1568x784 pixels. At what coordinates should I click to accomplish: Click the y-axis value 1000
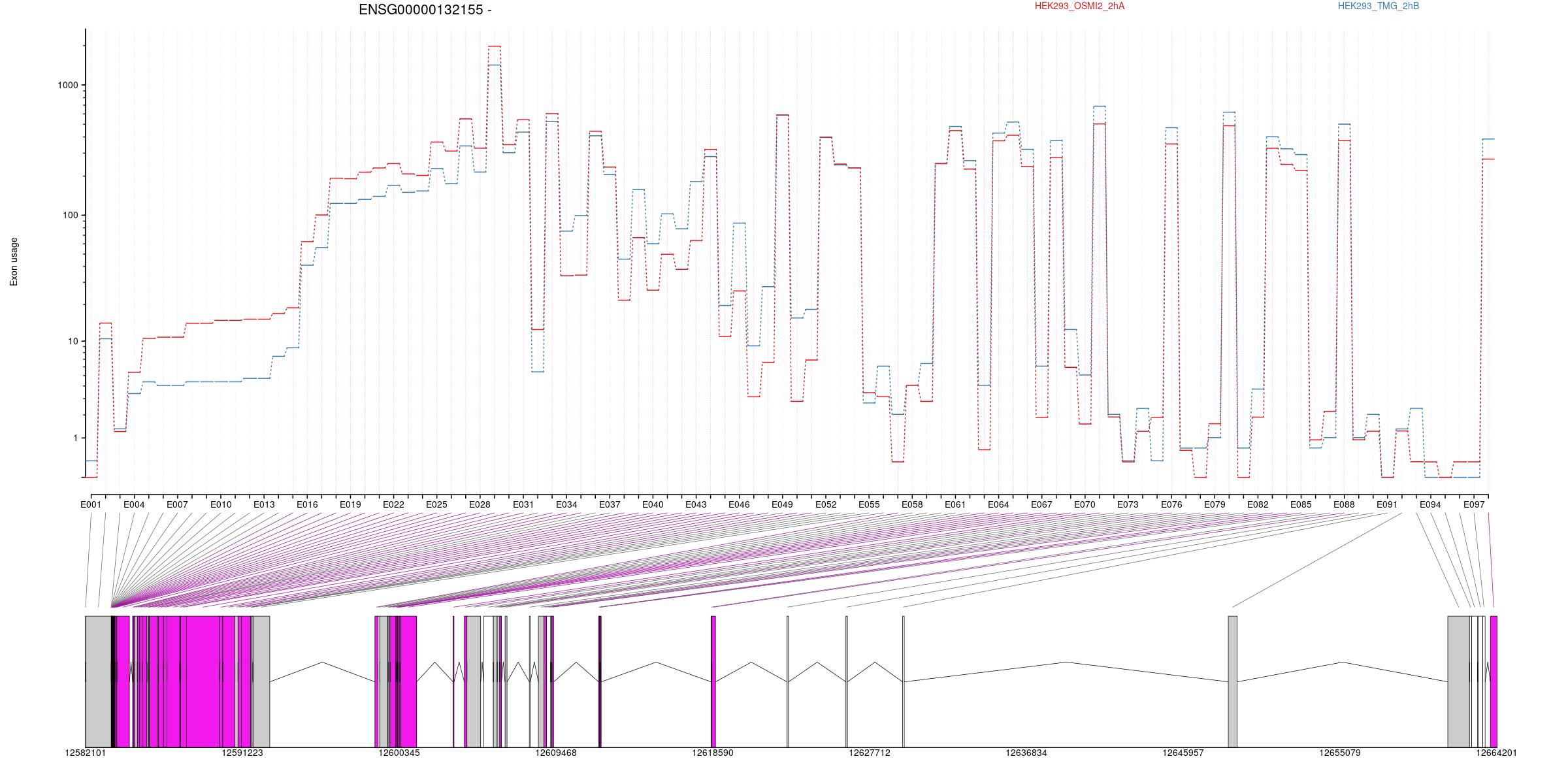(x=67, y=86)
